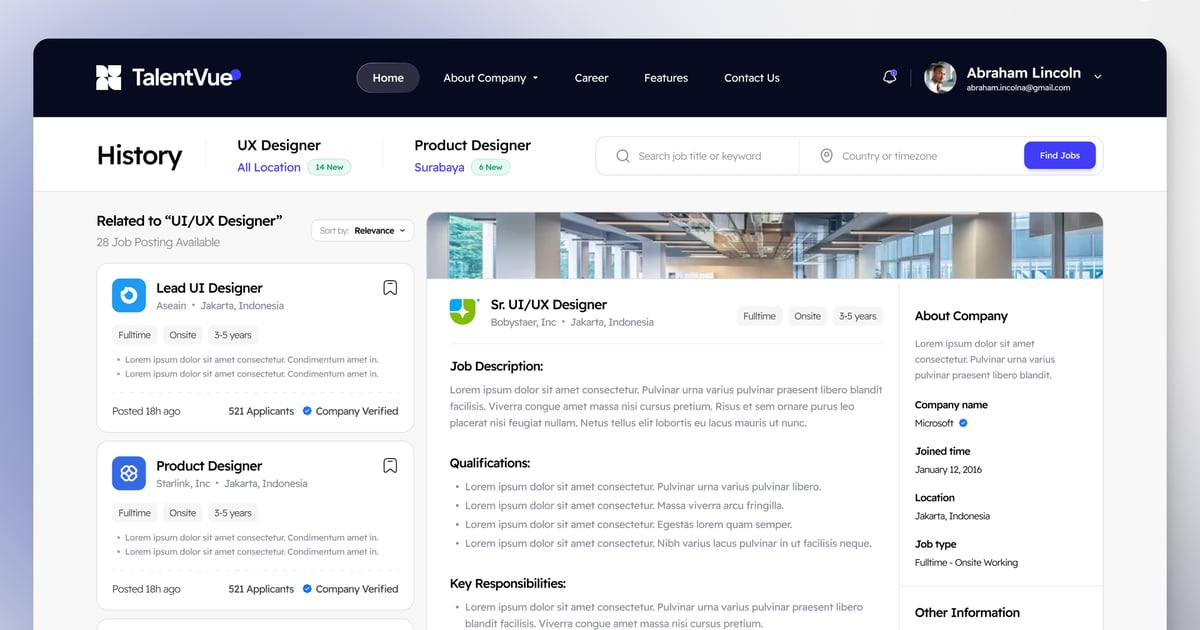The width and height of the screenshot is (1200, 630).
Task: Click the location pin icon
Action: tap(826, 156)
